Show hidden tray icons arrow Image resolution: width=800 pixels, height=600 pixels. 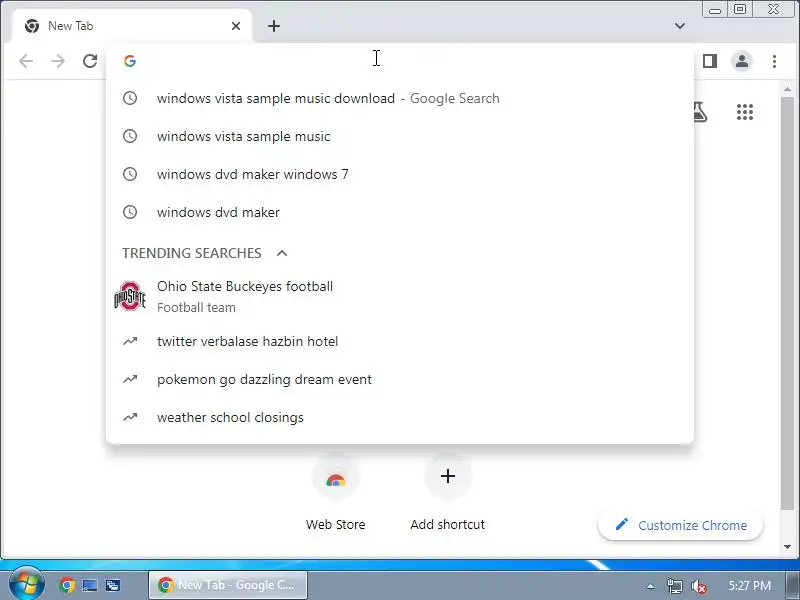(650, 586)
